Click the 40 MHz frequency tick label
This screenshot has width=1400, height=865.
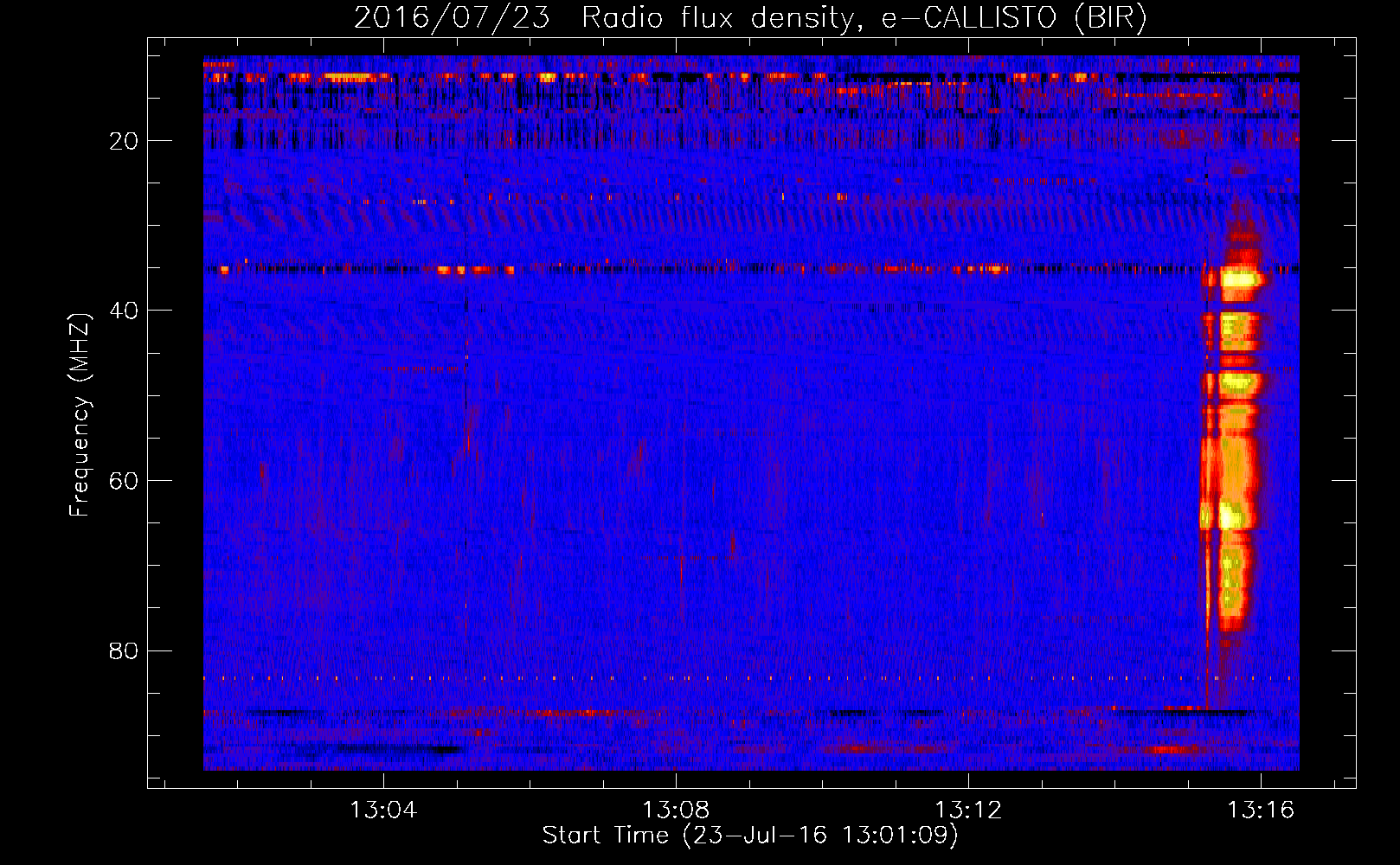[124, 311]
